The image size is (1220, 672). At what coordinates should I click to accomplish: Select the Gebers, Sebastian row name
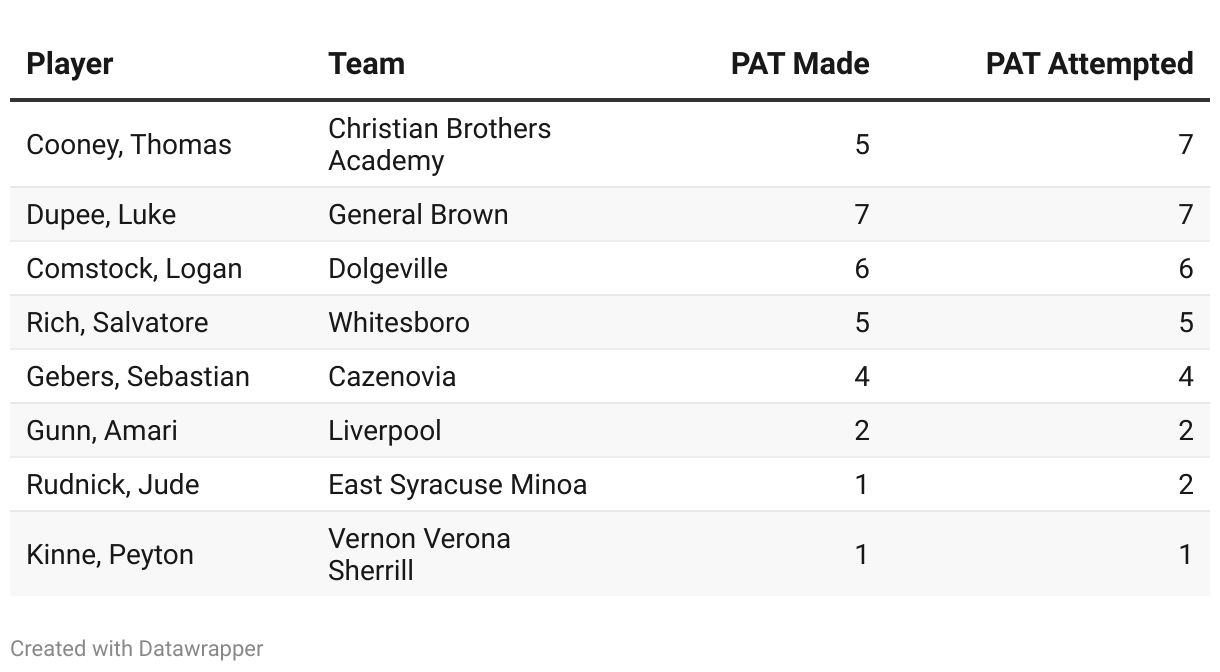[x=138, y=377]
